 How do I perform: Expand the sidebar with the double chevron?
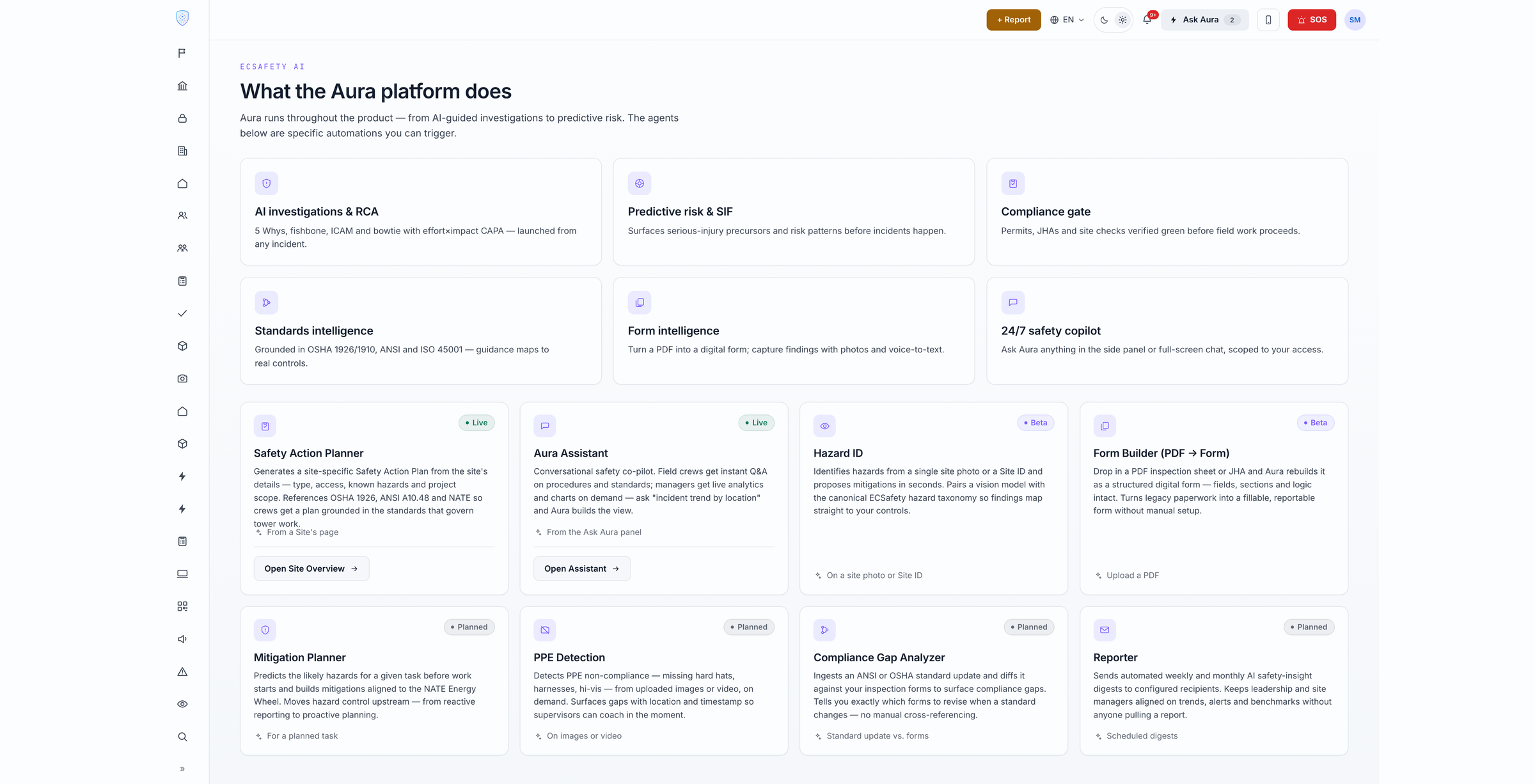tap(182, 769)
